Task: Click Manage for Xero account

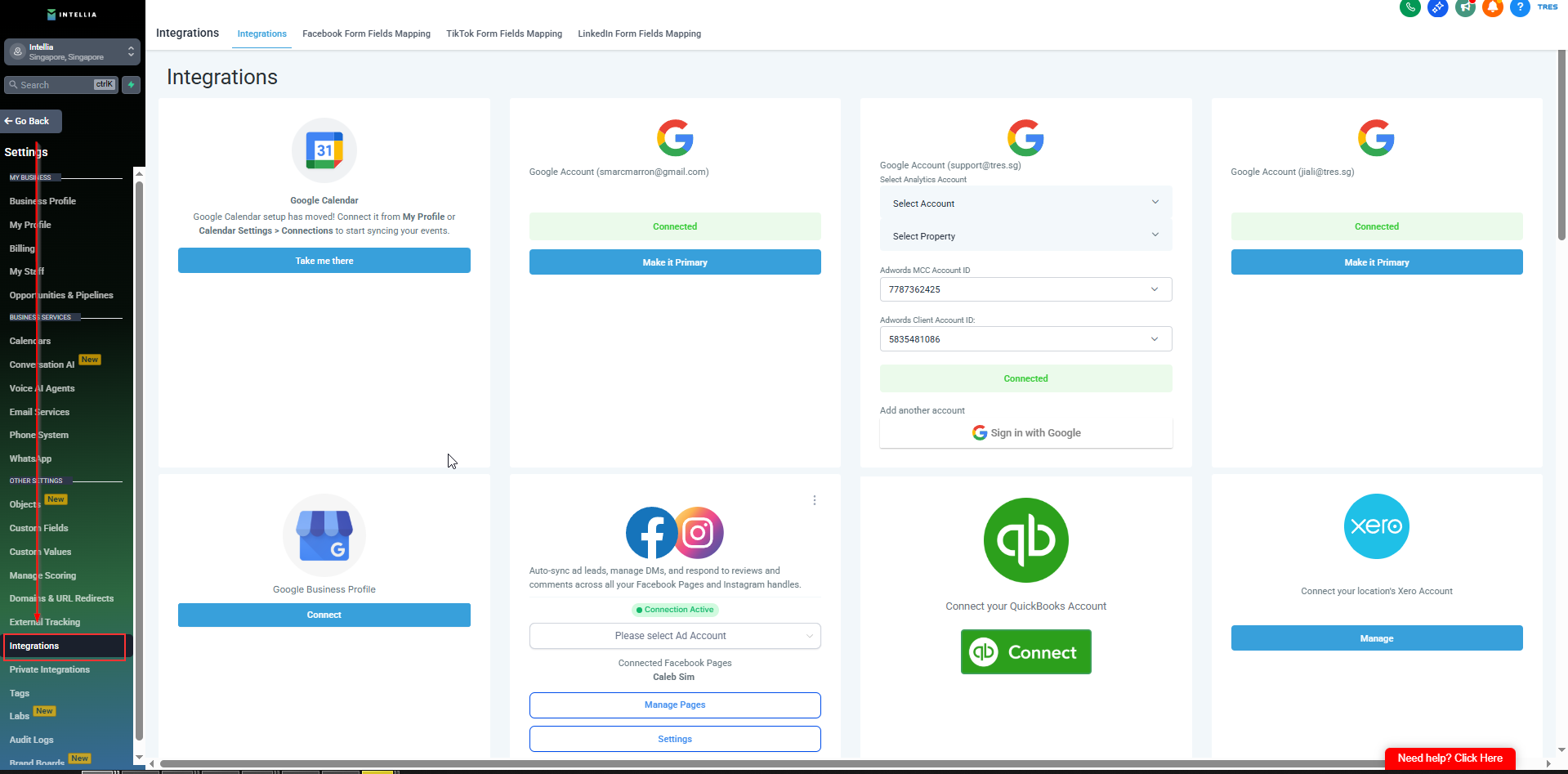Action: click(1377, 638)
